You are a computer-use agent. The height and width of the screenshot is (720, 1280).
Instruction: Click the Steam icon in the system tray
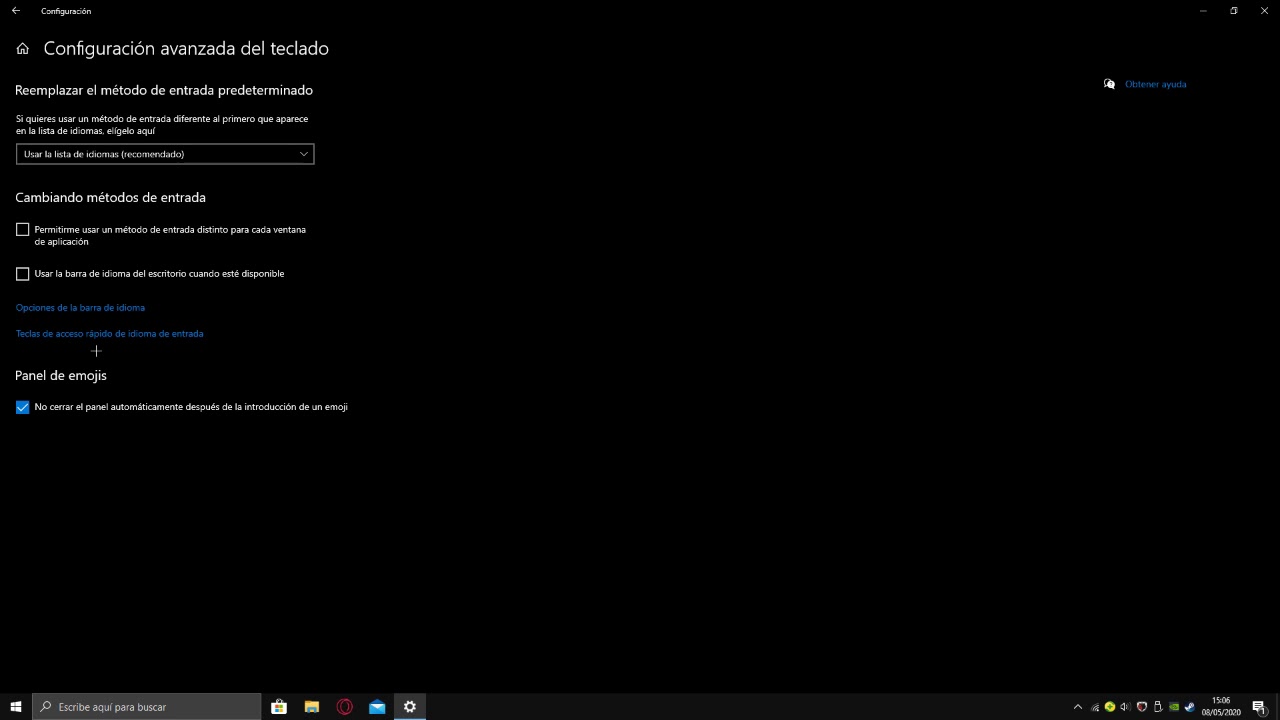click(x=1189, y=707)
